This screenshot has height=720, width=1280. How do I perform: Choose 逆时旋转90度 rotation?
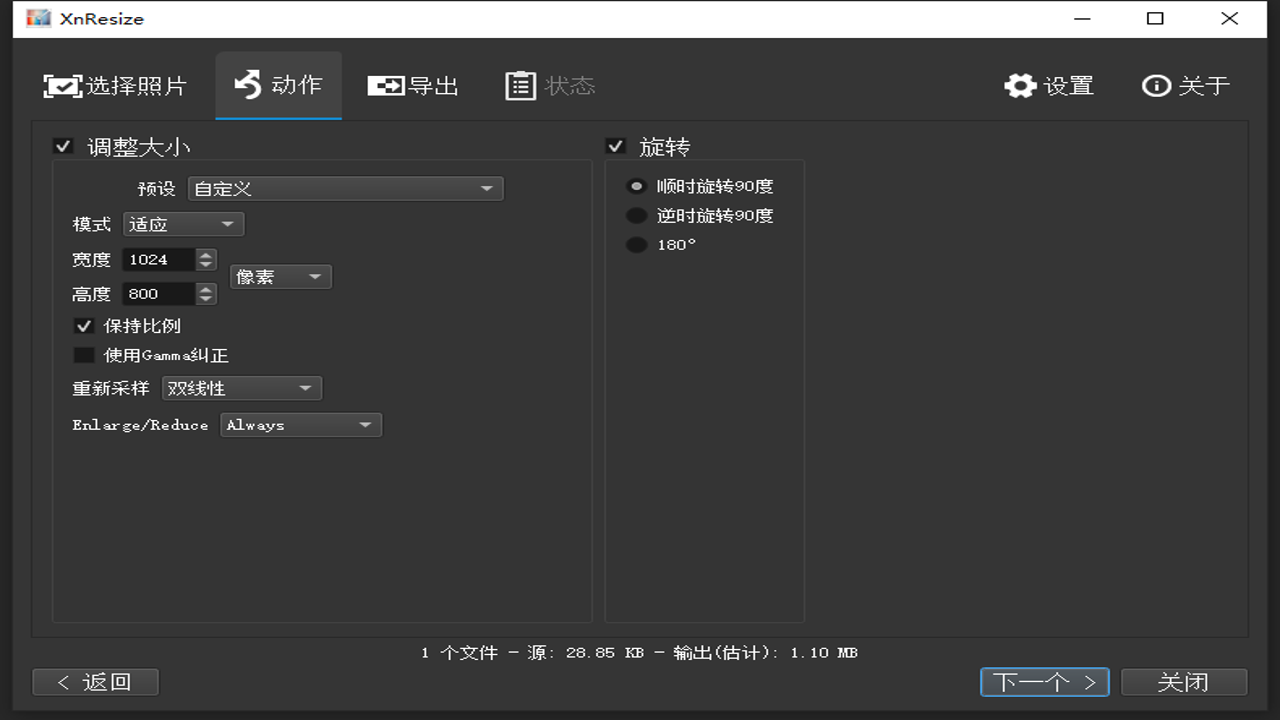pos(636,215)
